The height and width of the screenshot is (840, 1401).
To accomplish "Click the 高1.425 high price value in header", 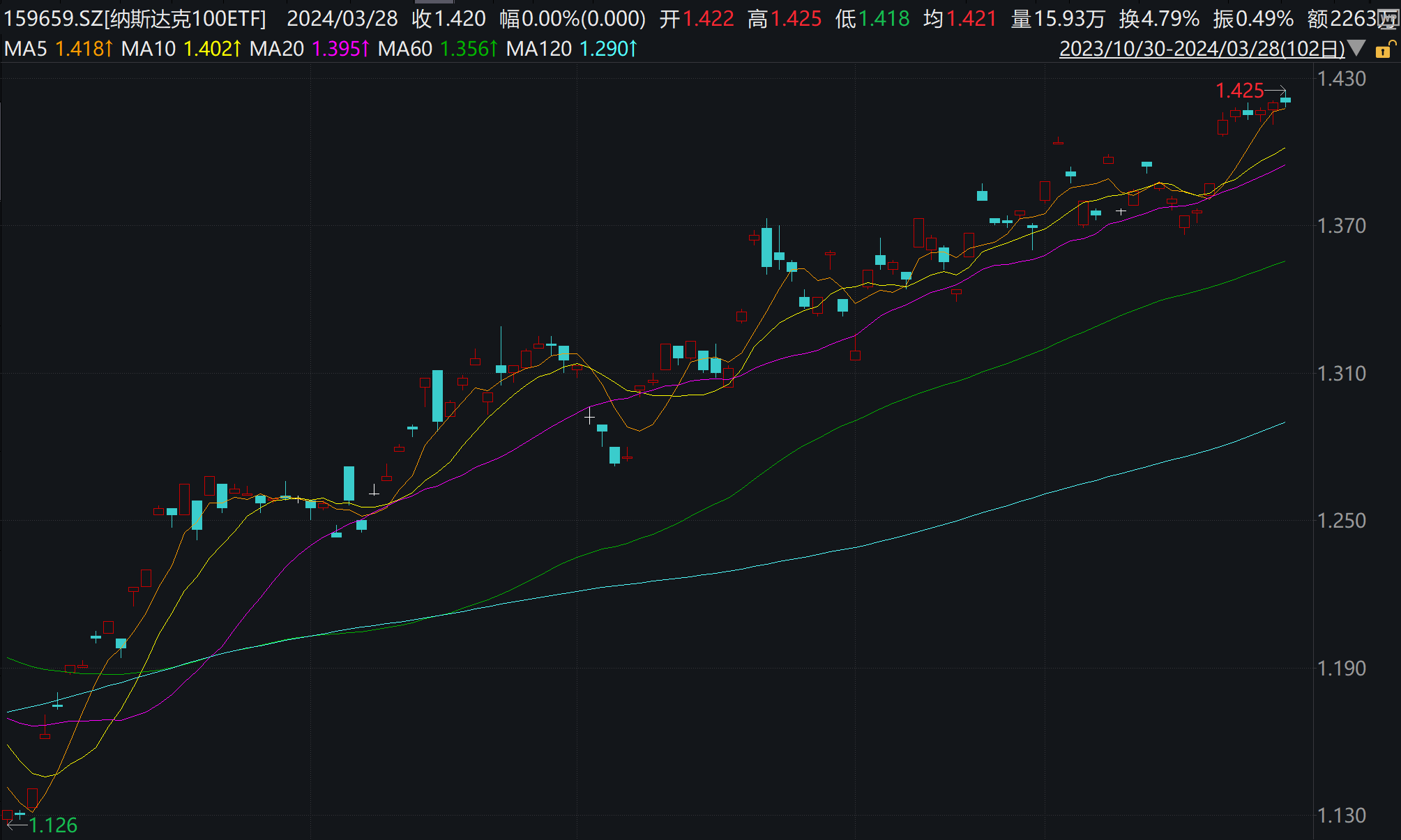I will (x=785, y=19).
